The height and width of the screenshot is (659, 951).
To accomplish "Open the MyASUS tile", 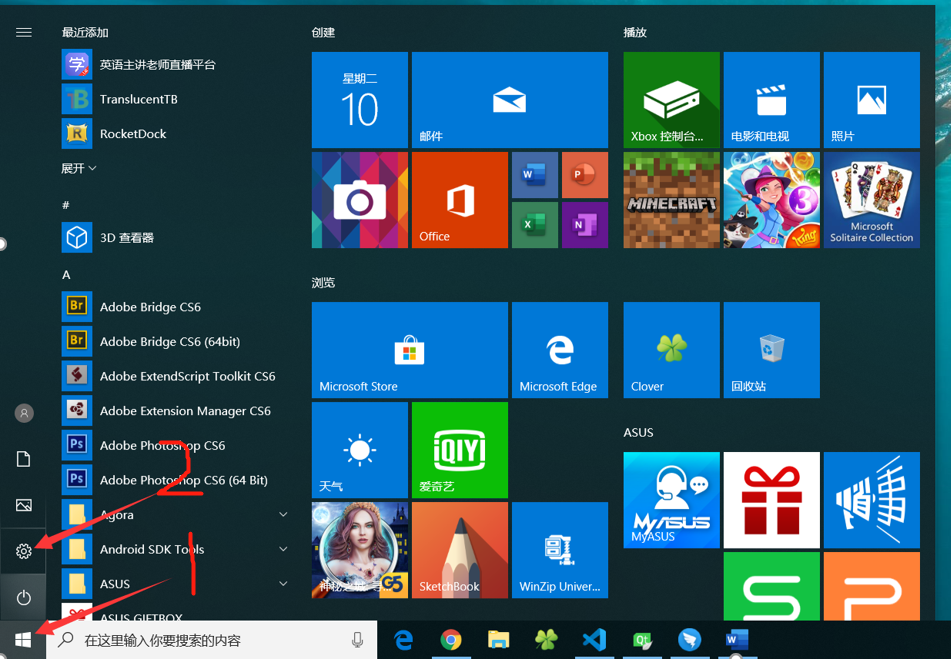I will [x=671, y=500].
